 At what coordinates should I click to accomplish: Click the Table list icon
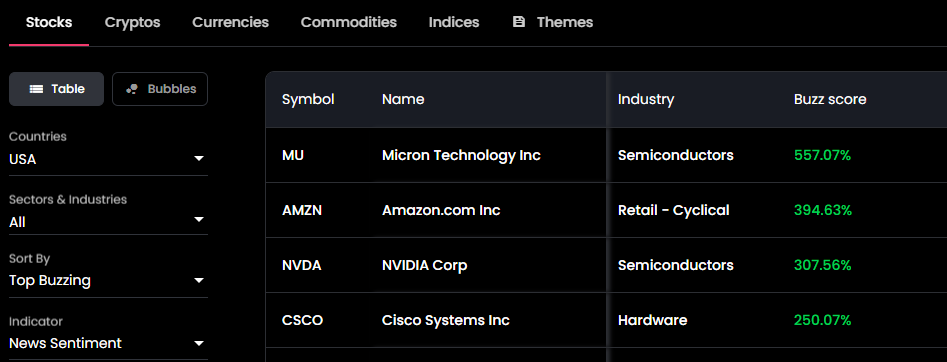point(36,89)
